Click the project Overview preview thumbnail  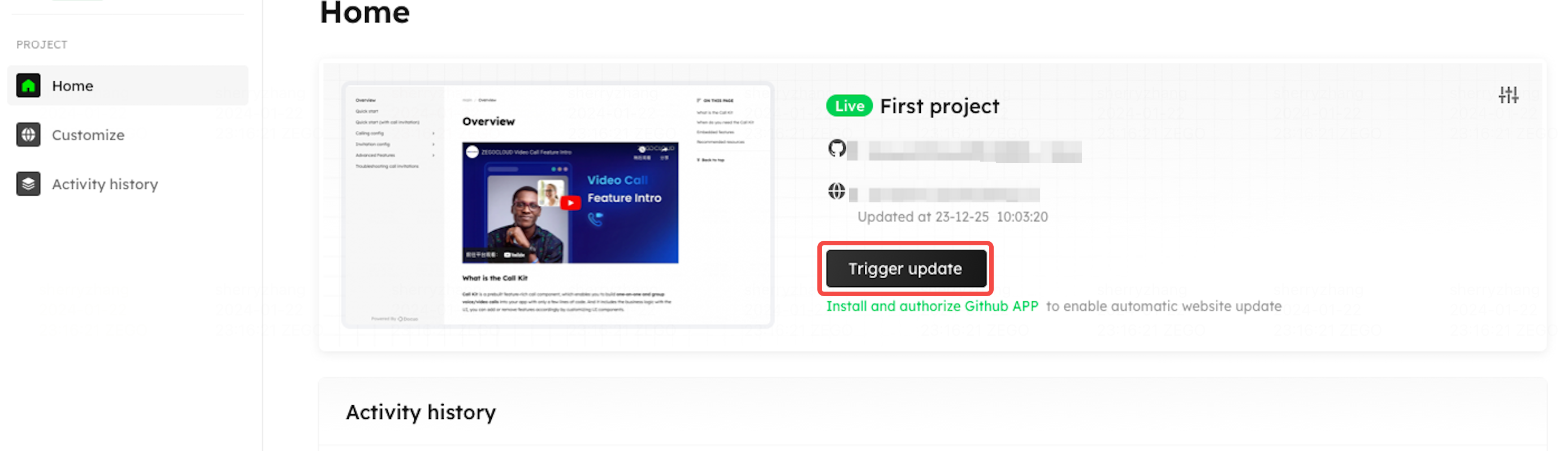(x=557, y=205)
